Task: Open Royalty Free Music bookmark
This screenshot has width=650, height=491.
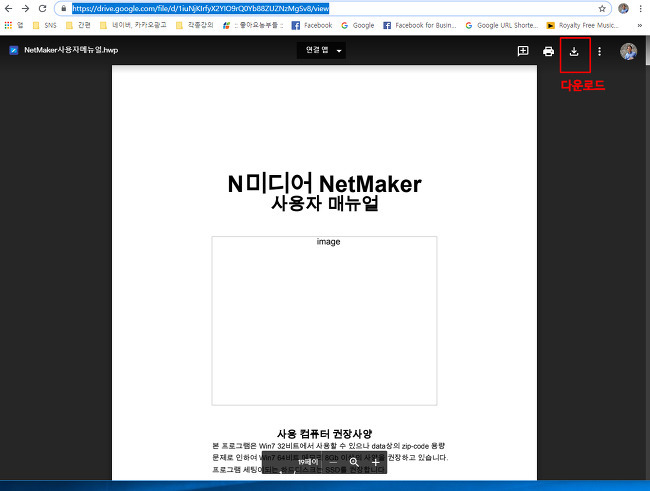Action: click(x=582, y=25)
